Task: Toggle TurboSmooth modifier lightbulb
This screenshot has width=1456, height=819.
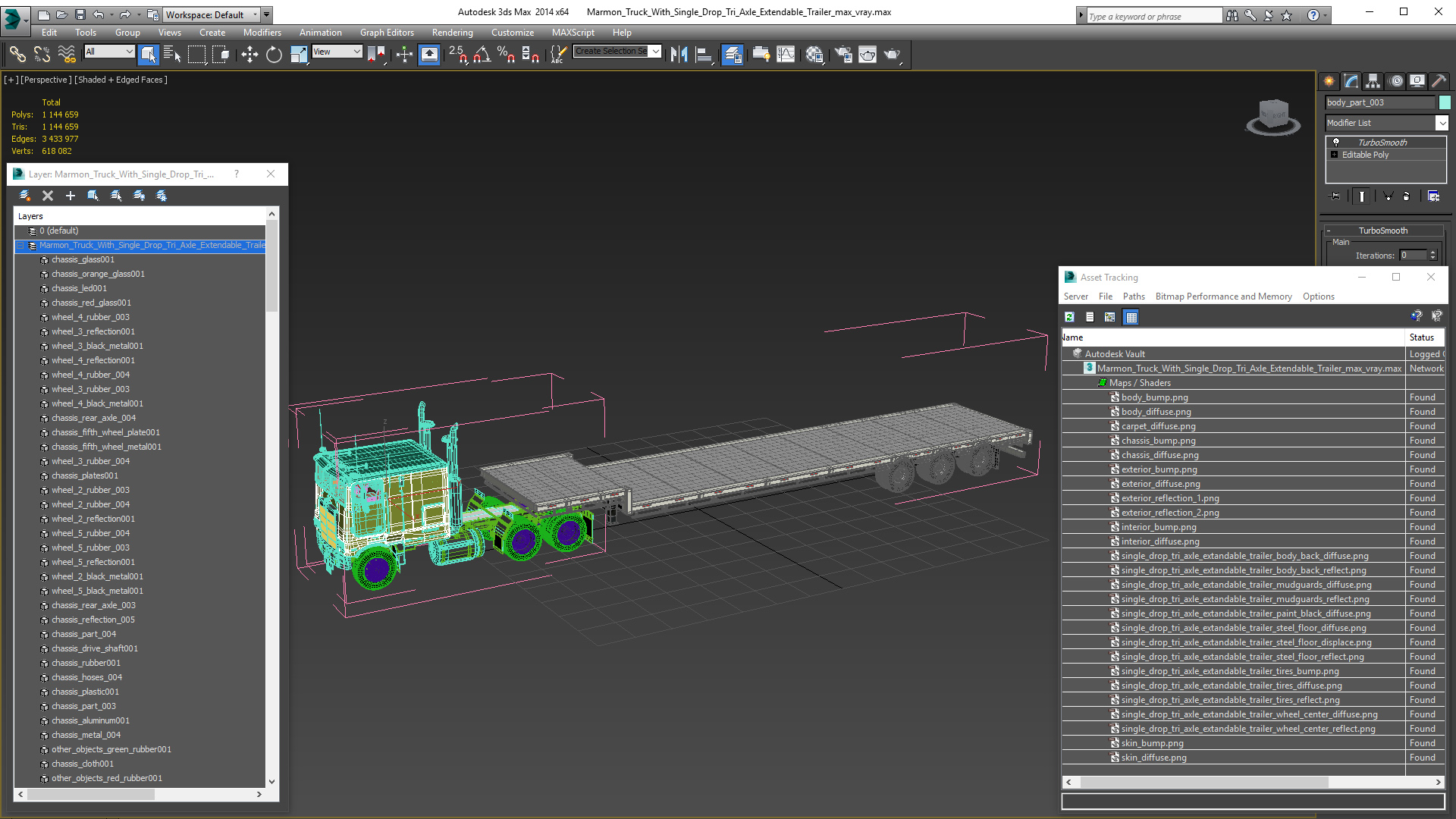Action: click(x=1336, y=143)
